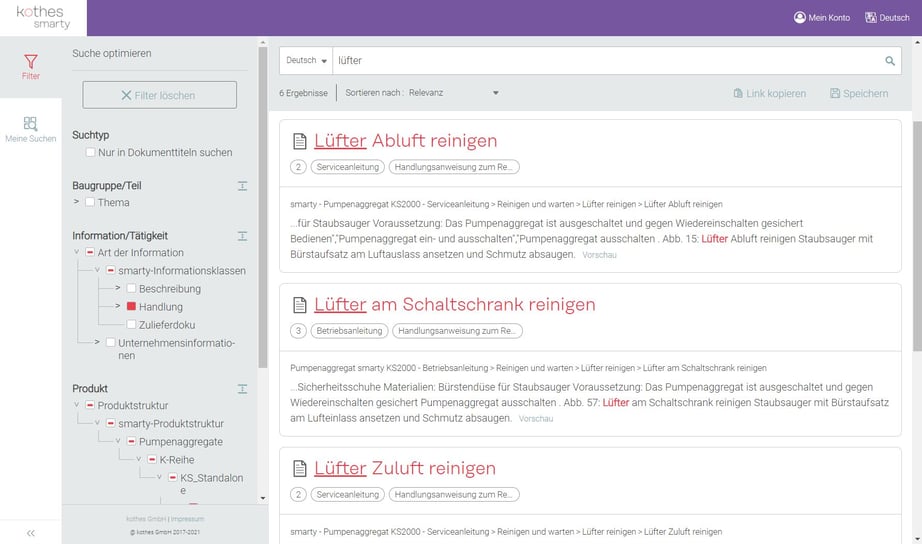Expand Unternehmensinformationen node
This screenshot has height=544, width=922.
tap(97, 342)
